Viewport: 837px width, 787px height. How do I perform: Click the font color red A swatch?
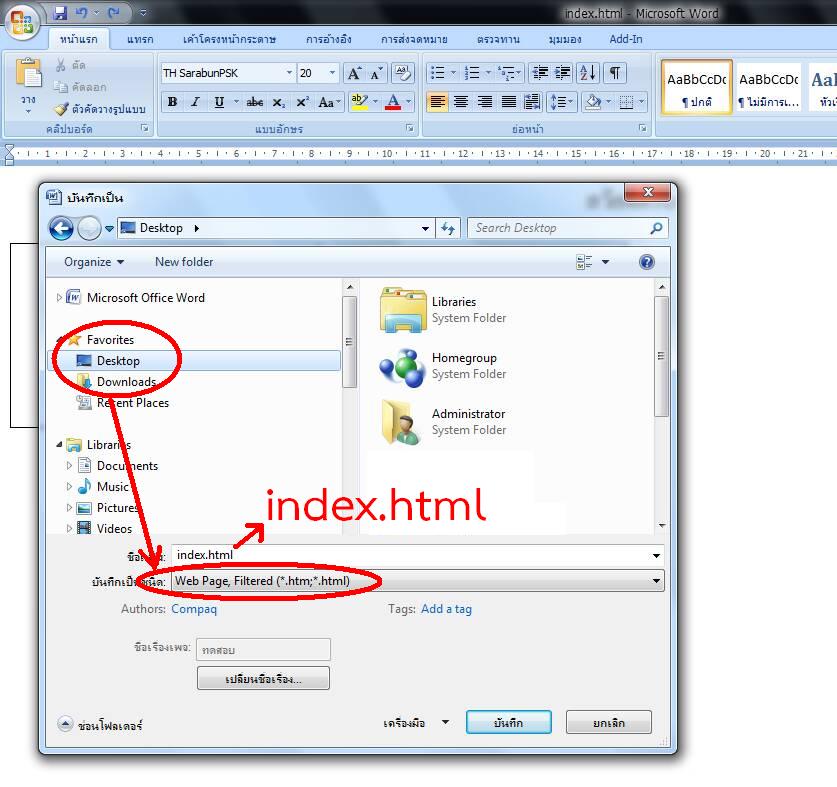393,102
